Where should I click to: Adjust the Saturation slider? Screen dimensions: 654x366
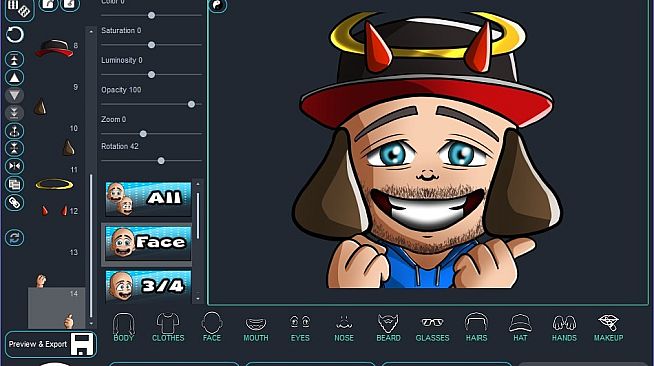pos(151,45)
